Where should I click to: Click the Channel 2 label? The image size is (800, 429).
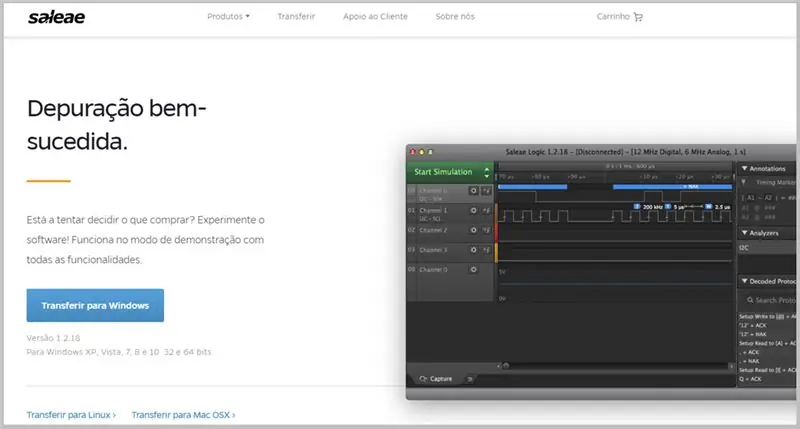coord(433,230)
